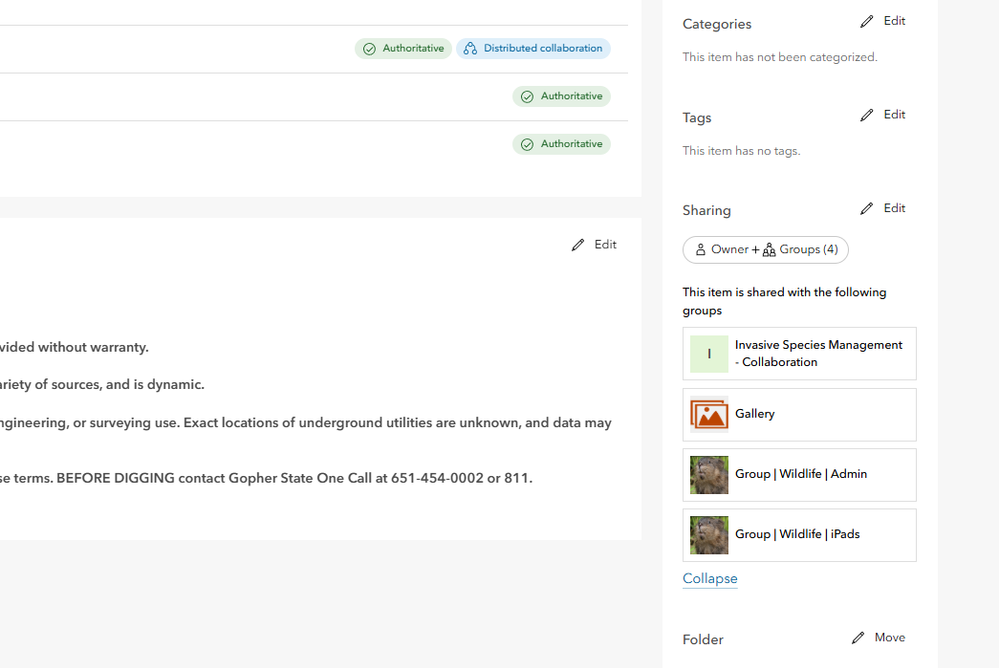Click the pencil icon in the terms section
The width and height of the screenshot is (999, 668).
click(x=578, y=245)
